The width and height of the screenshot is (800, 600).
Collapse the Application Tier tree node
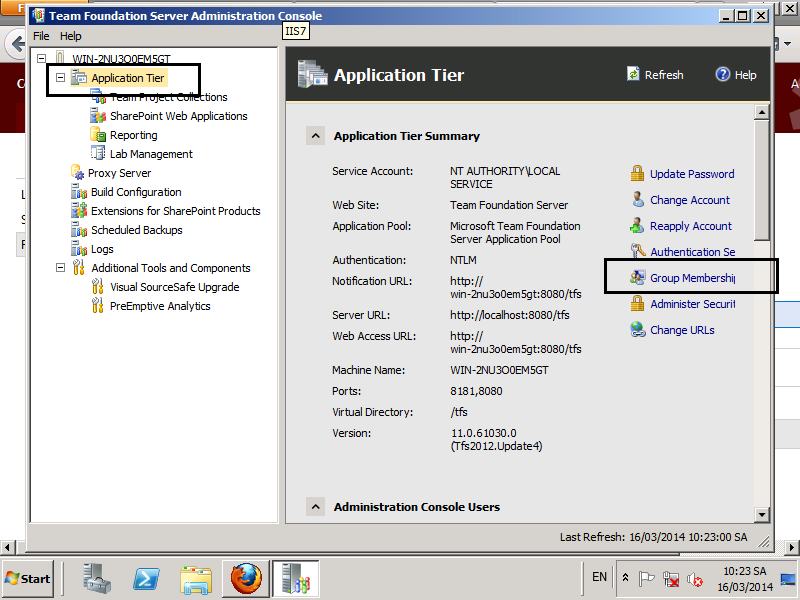pos(60,78)
